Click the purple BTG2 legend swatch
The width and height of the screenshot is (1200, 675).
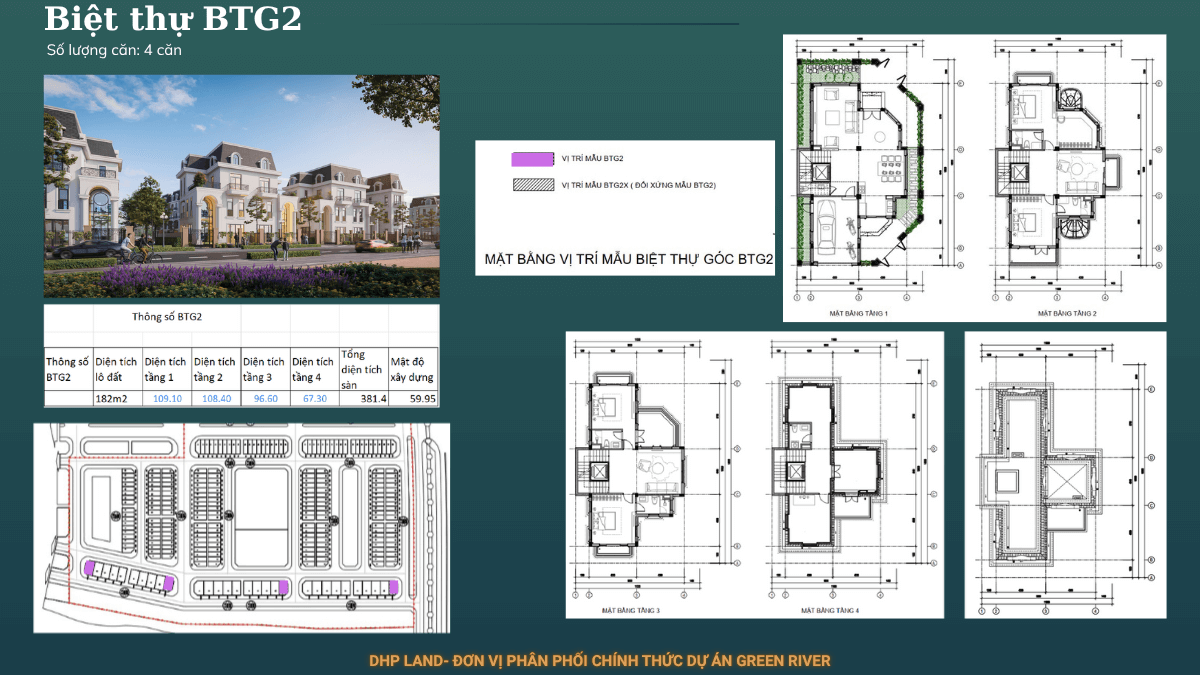pyautogui.click(x=532, y=159)
